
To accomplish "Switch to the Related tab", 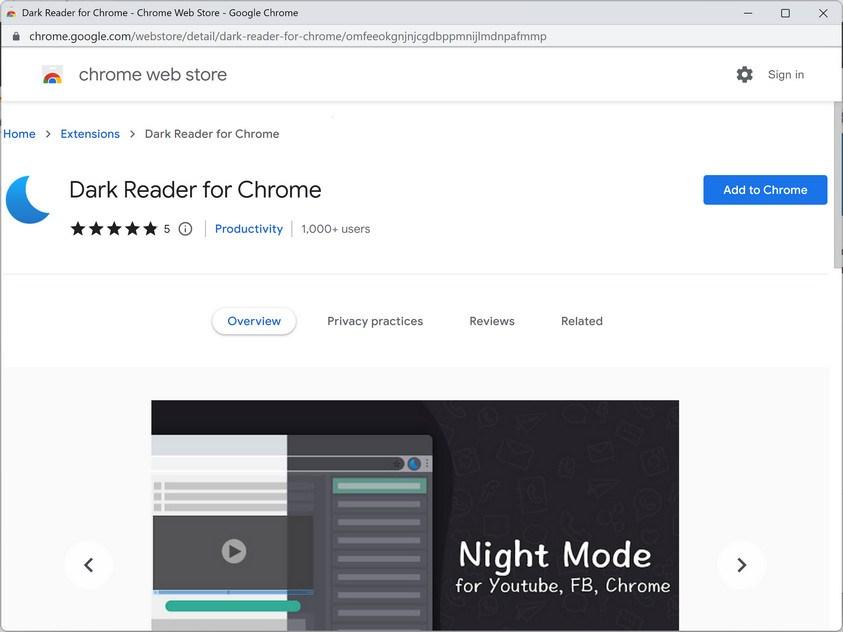I will pyautogui.click(x=582, y=321).
